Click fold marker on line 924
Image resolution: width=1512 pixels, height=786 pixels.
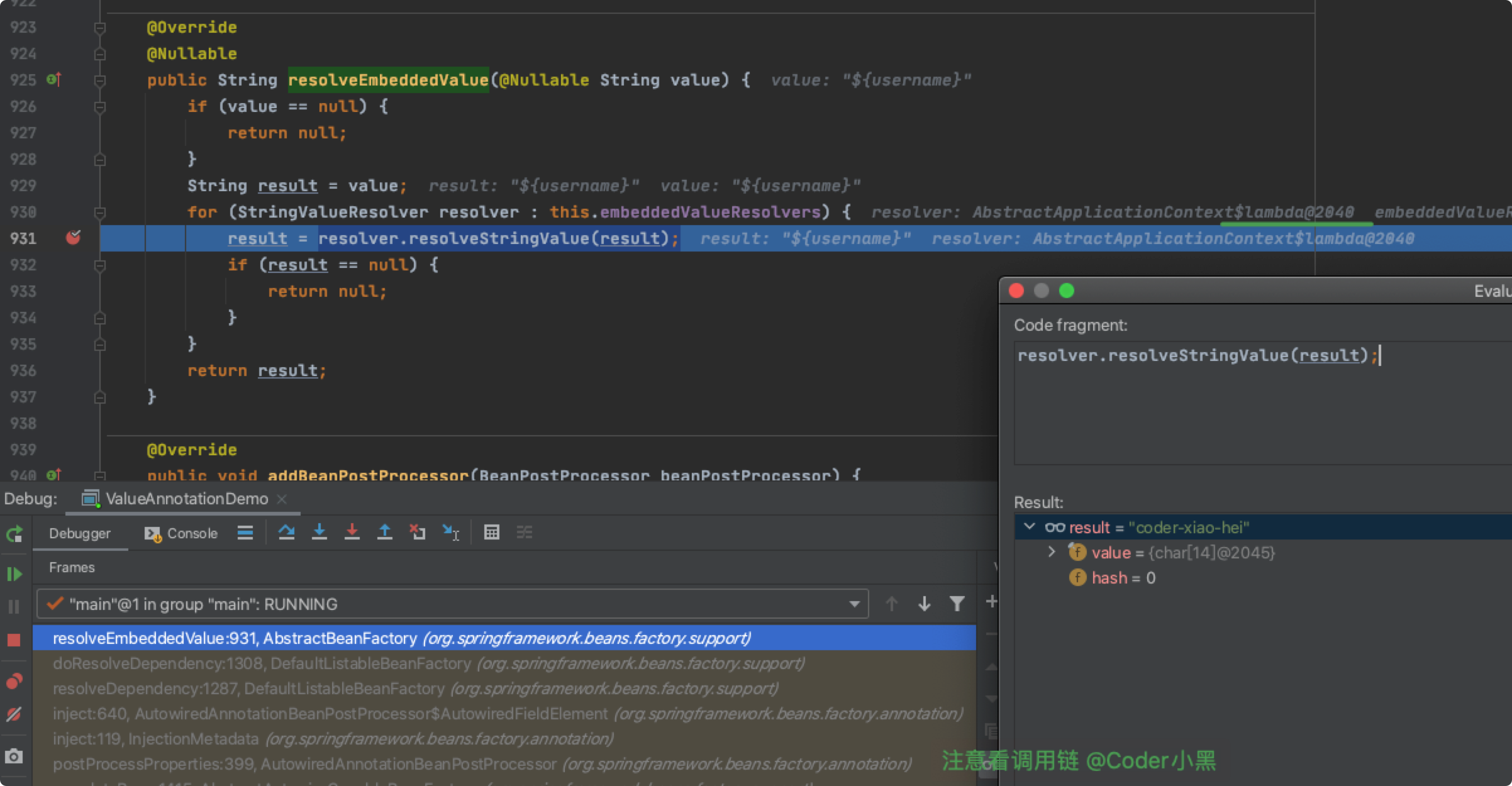point(99,54)
